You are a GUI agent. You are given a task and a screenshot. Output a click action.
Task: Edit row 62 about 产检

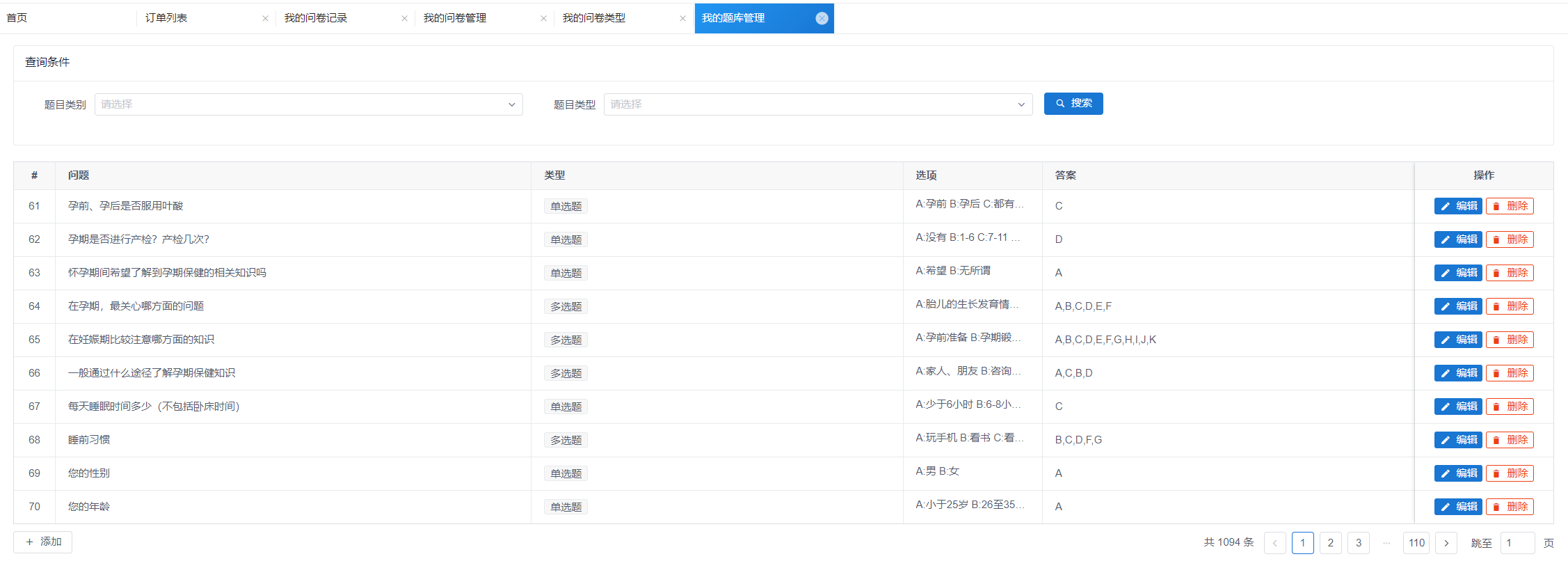1458,239
